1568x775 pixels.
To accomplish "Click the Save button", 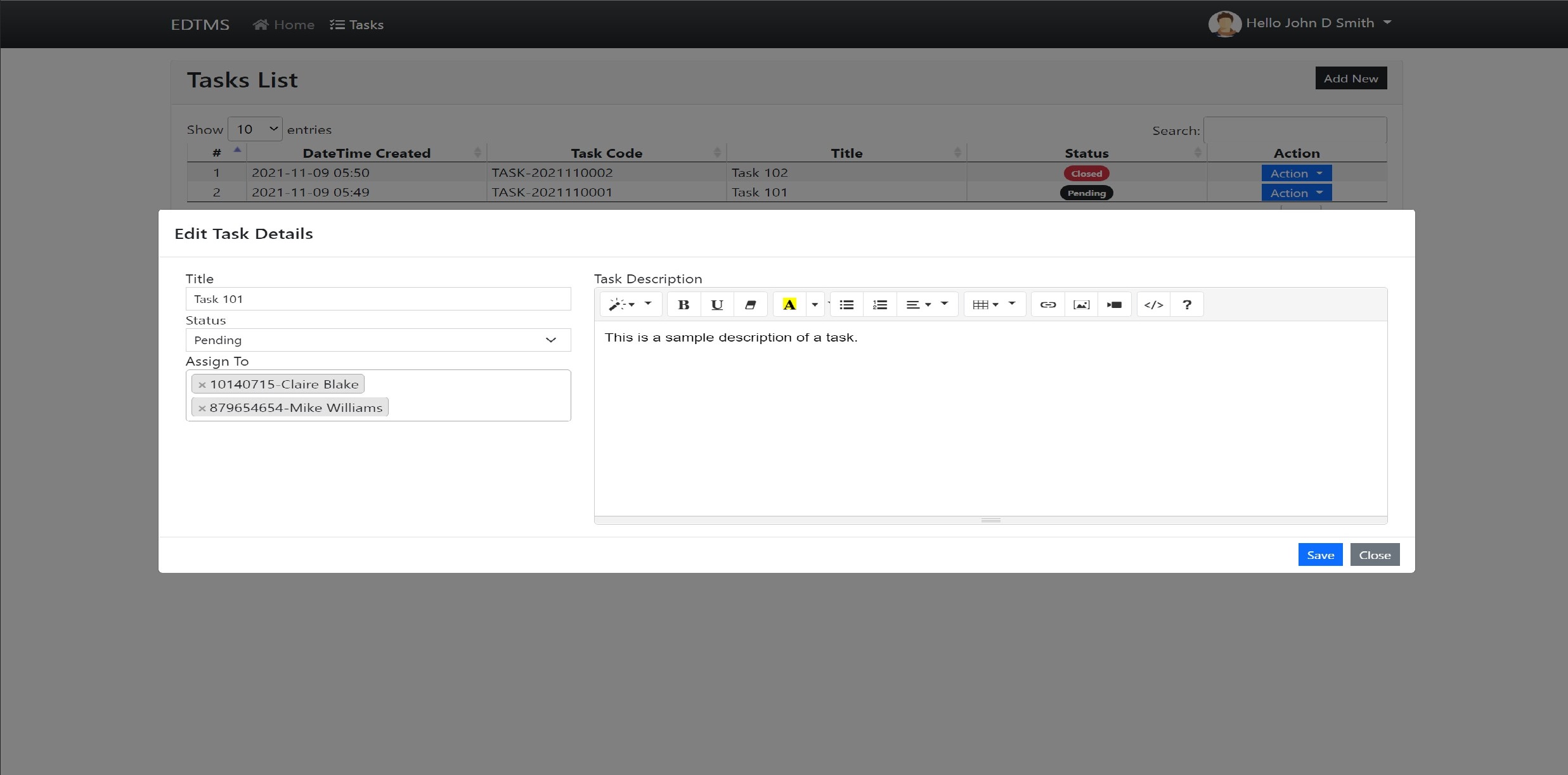I will (1320, 555).
